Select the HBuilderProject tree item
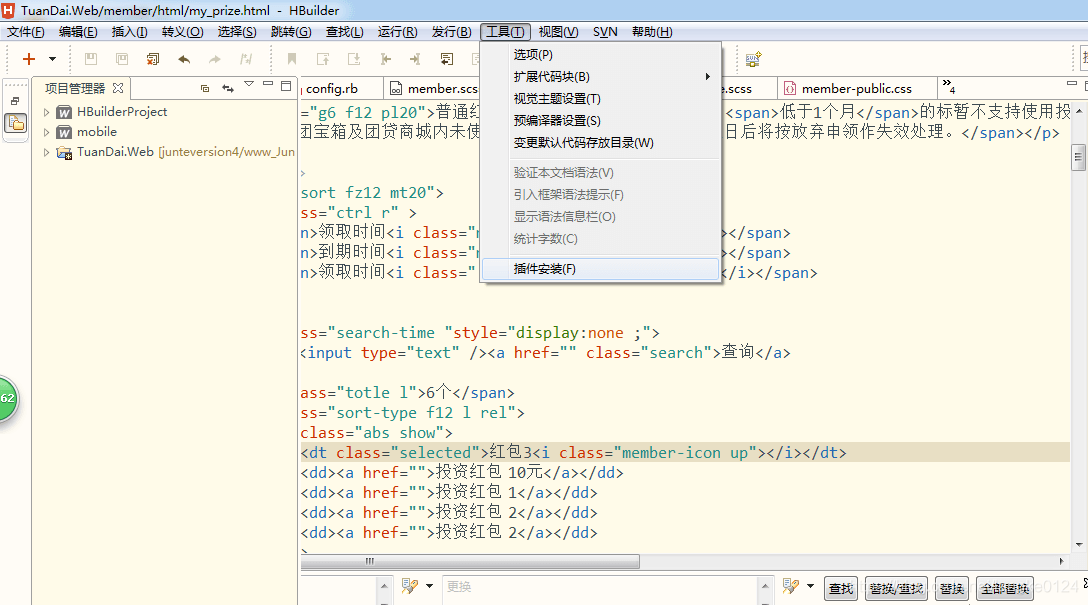This screenshot has width=1088, height=605. point(121,112)
